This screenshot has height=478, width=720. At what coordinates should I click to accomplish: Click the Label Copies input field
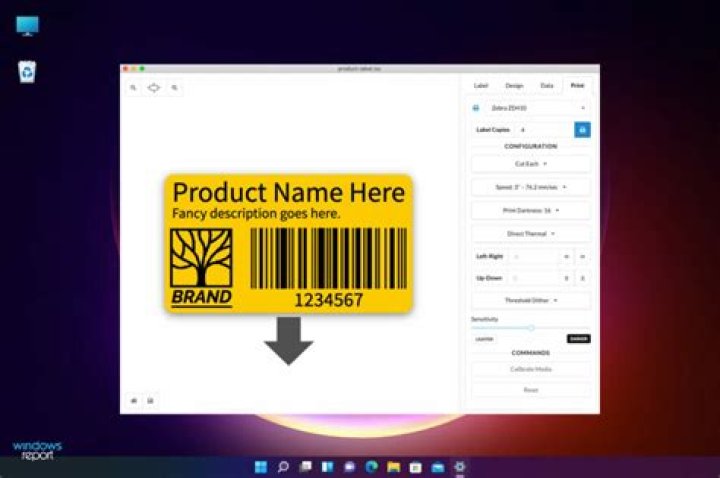544,130
